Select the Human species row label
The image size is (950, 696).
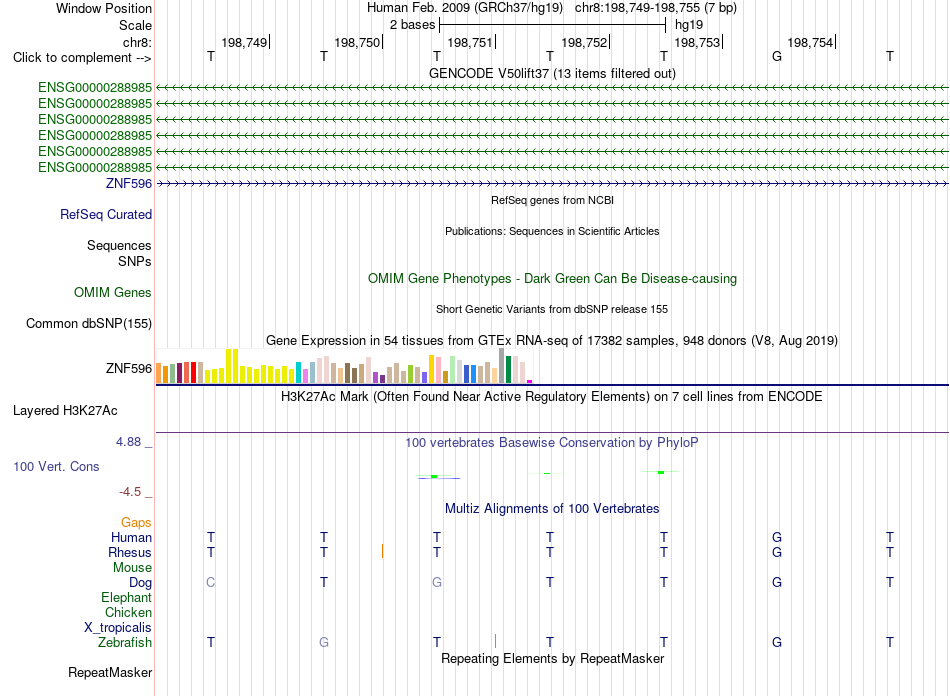coord(131,537)
